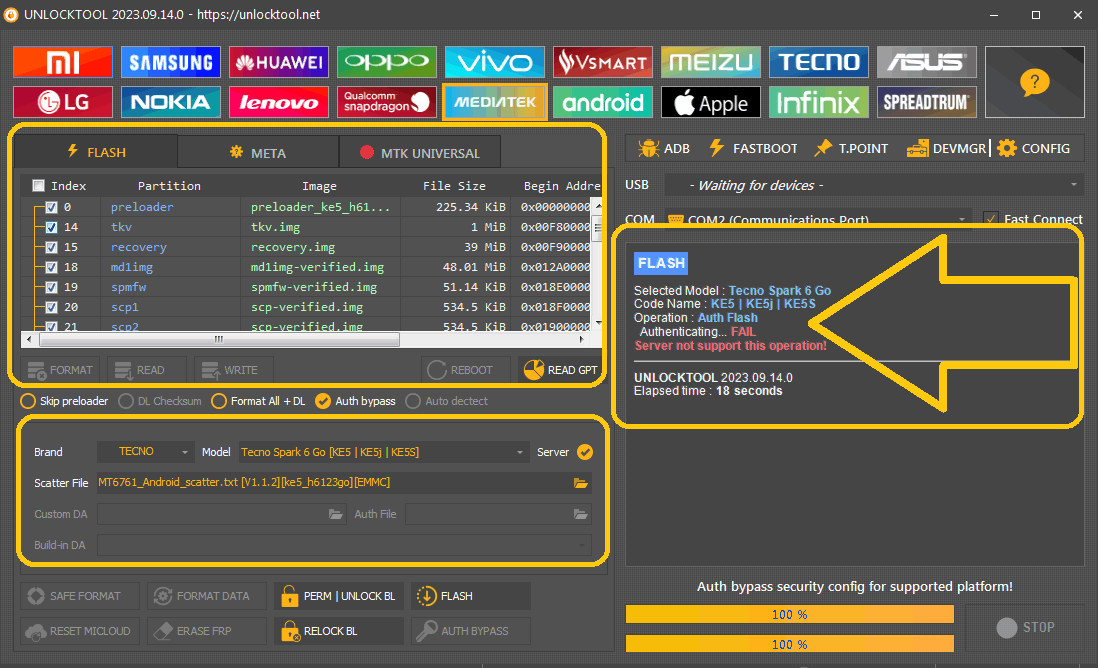Open the USB Waiting for devices dropdown
This screenshot has width=1098, height=668.
click(x=873, y=186)
